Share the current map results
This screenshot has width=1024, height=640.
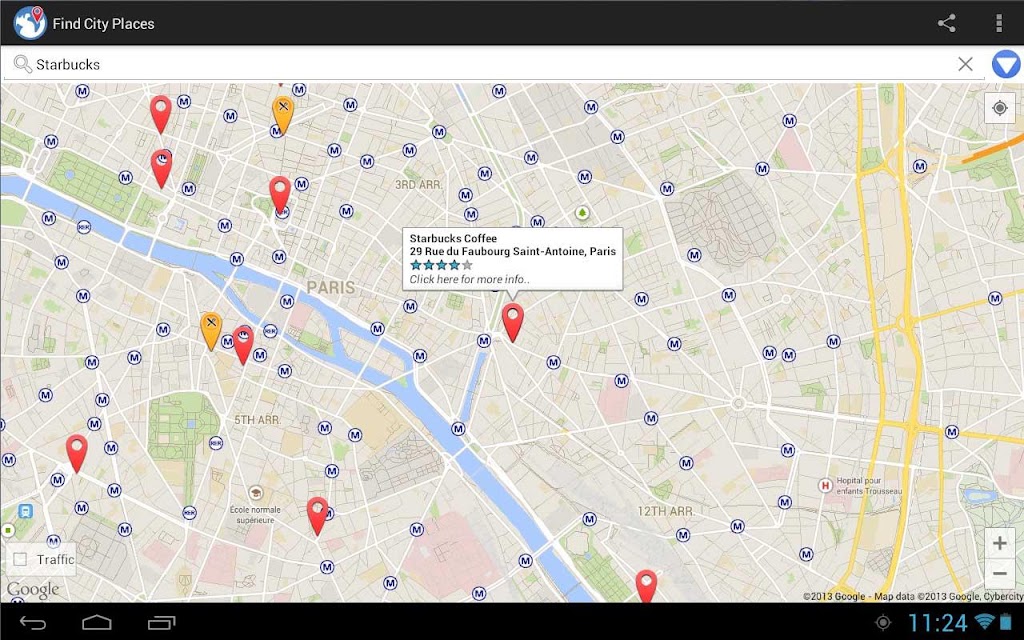946,23
